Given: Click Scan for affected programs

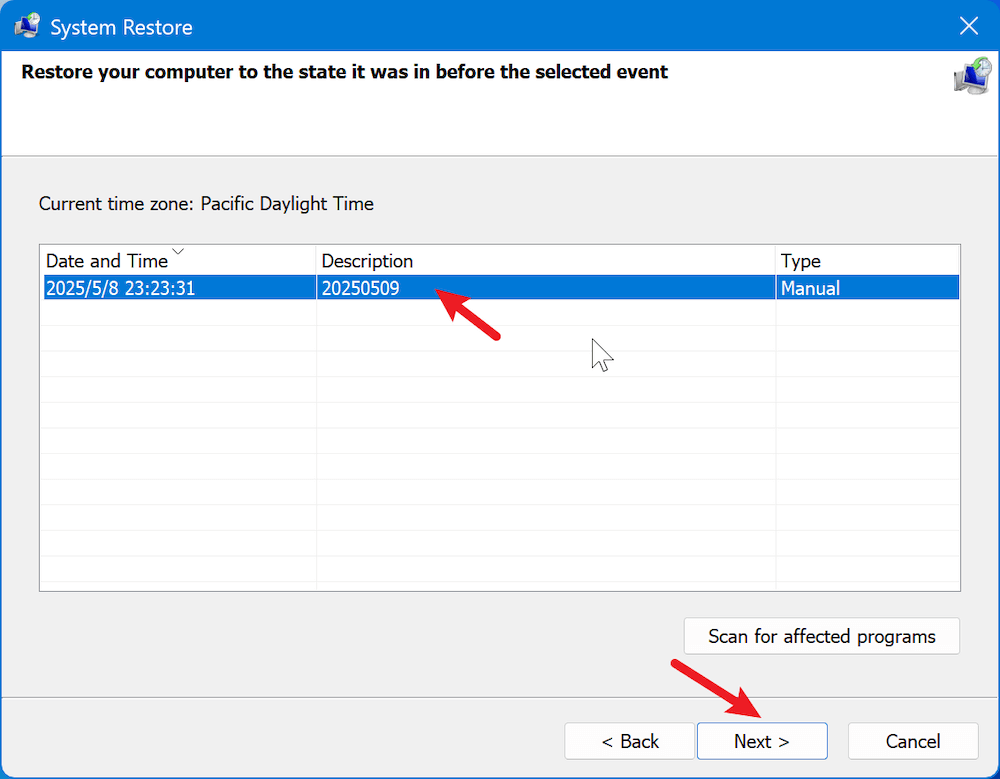Looking at the screenshot, I should (821, 636).
